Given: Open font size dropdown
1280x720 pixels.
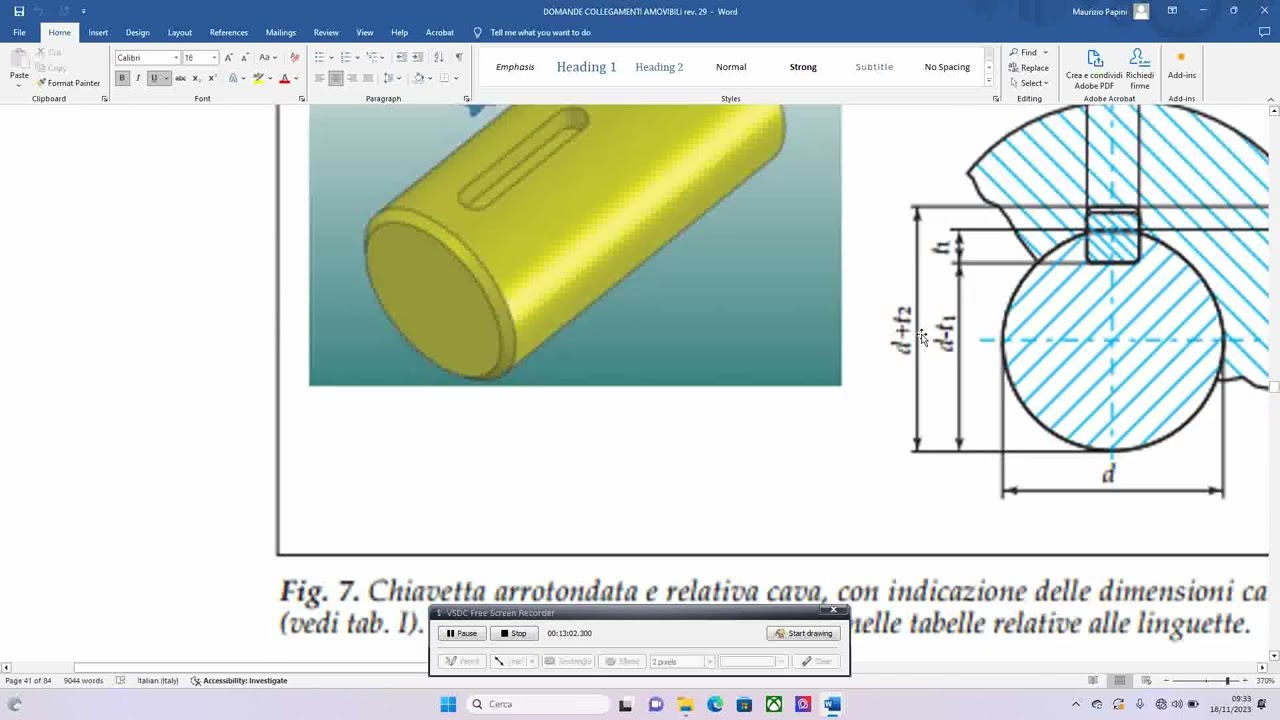Looking at the screenshot, I should [x=214, y=58].
